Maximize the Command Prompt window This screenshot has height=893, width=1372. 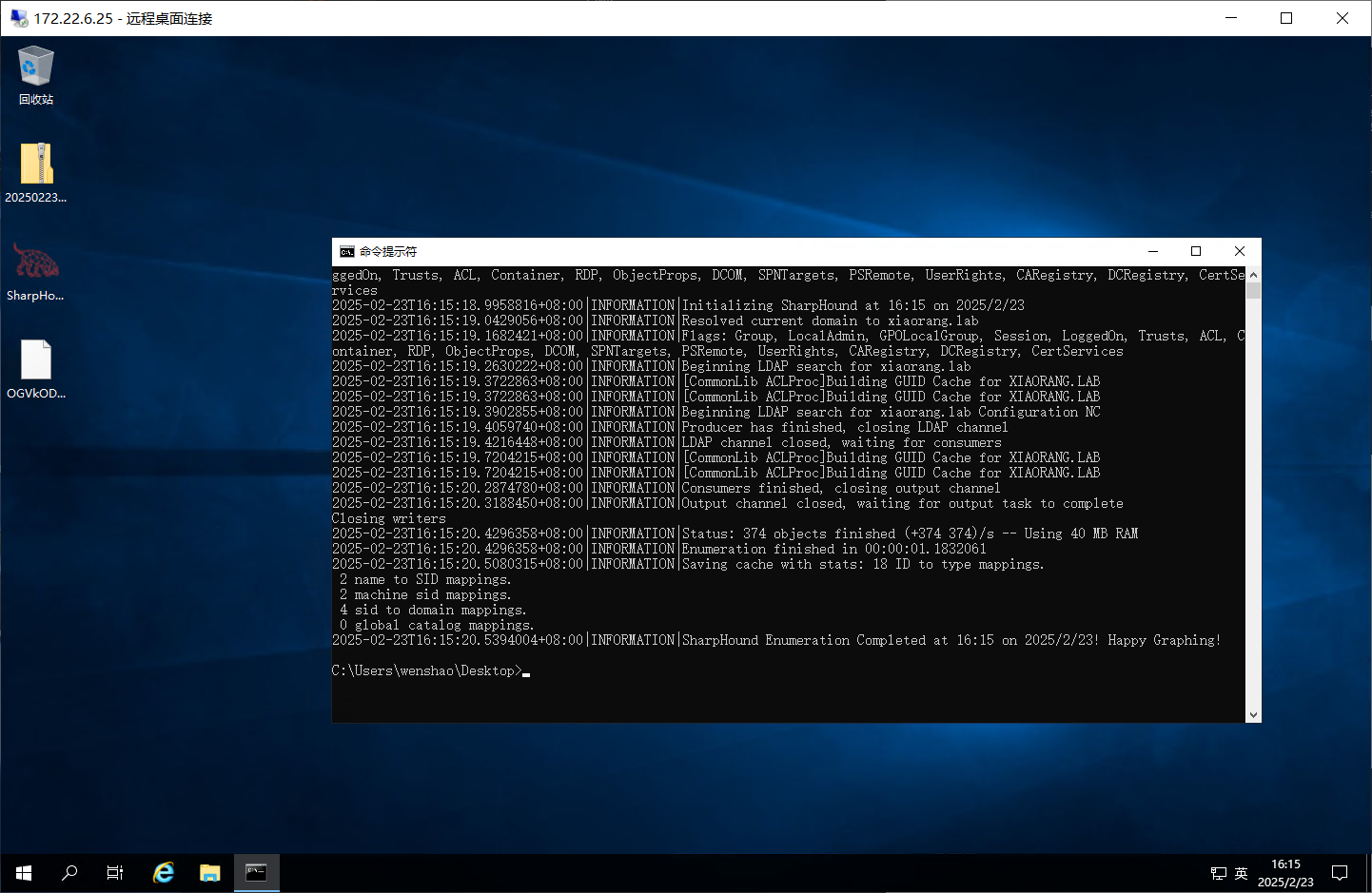click(1196, 251)
